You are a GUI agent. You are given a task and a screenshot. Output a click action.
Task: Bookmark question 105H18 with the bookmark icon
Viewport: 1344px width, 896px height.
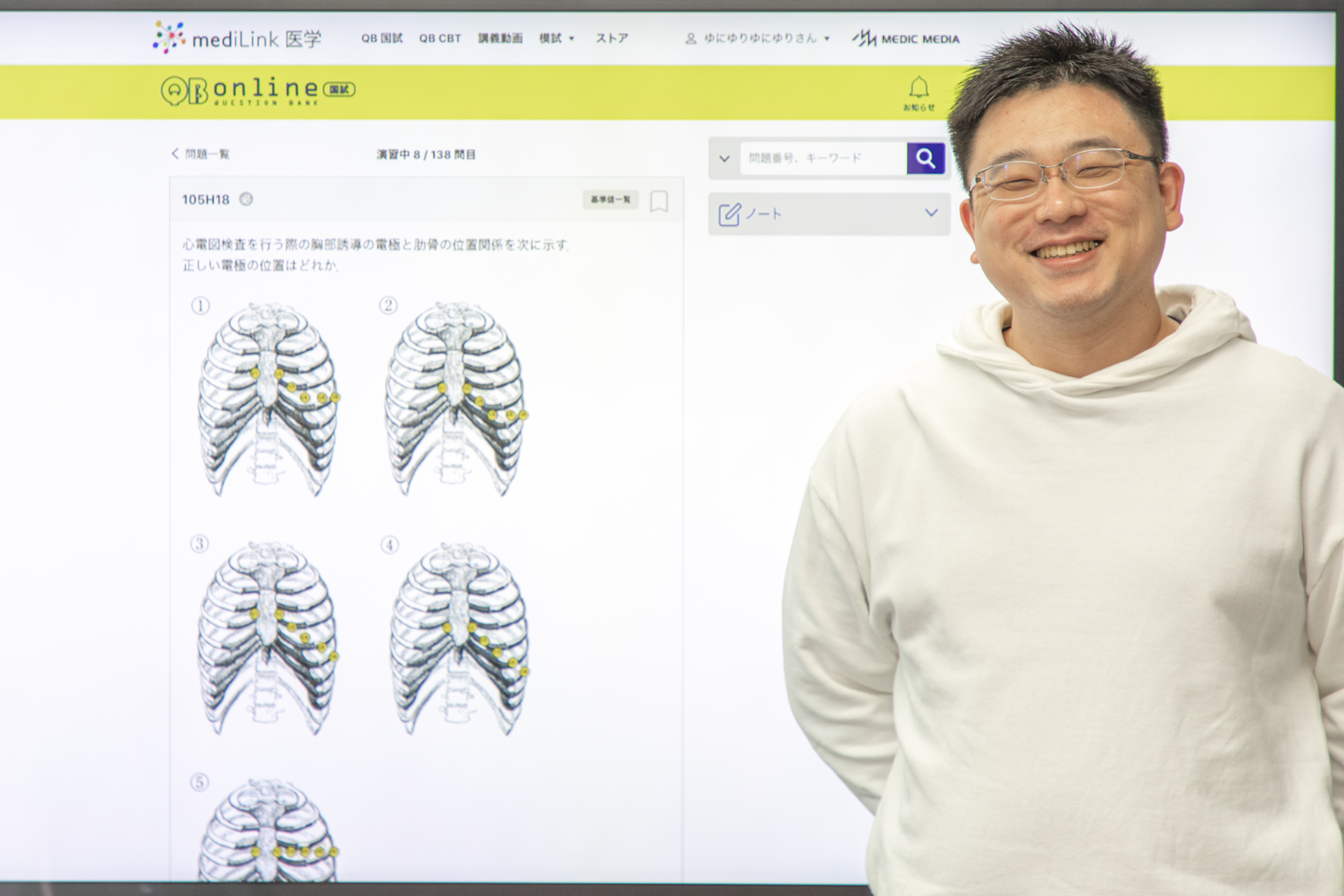click(x=659, y=201)
